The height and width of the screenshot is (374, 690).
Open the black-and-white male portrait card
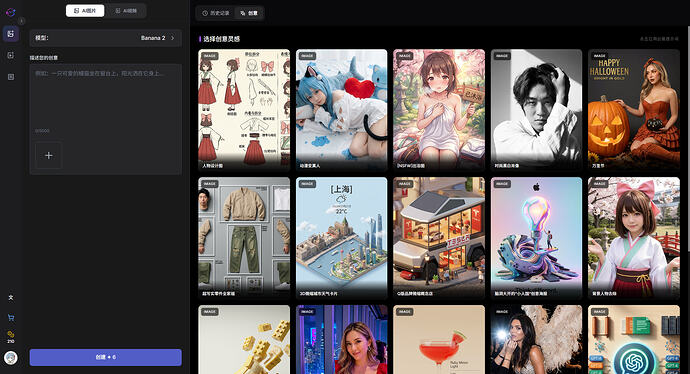click(536, 110)
